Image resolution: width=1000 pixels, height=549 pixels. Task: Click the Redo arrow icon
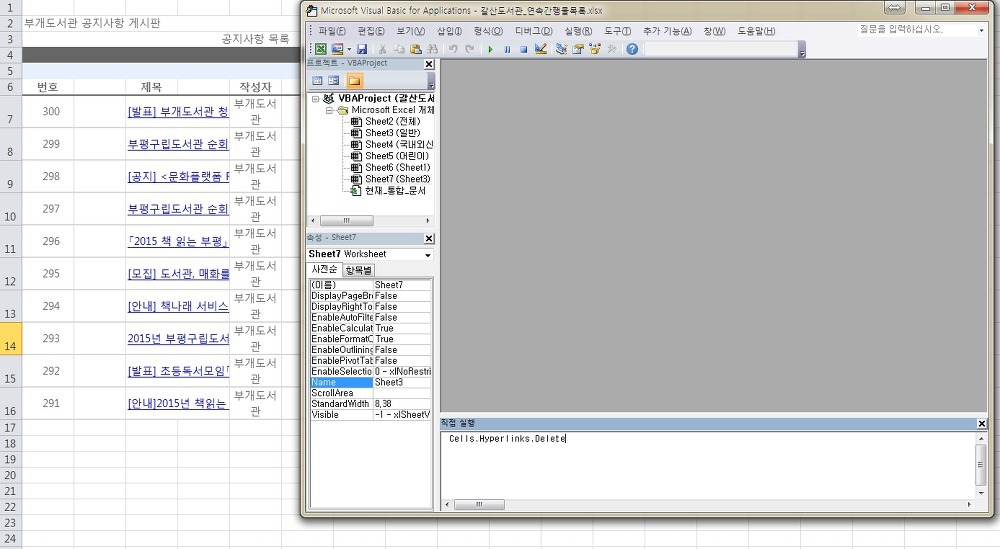469,49
